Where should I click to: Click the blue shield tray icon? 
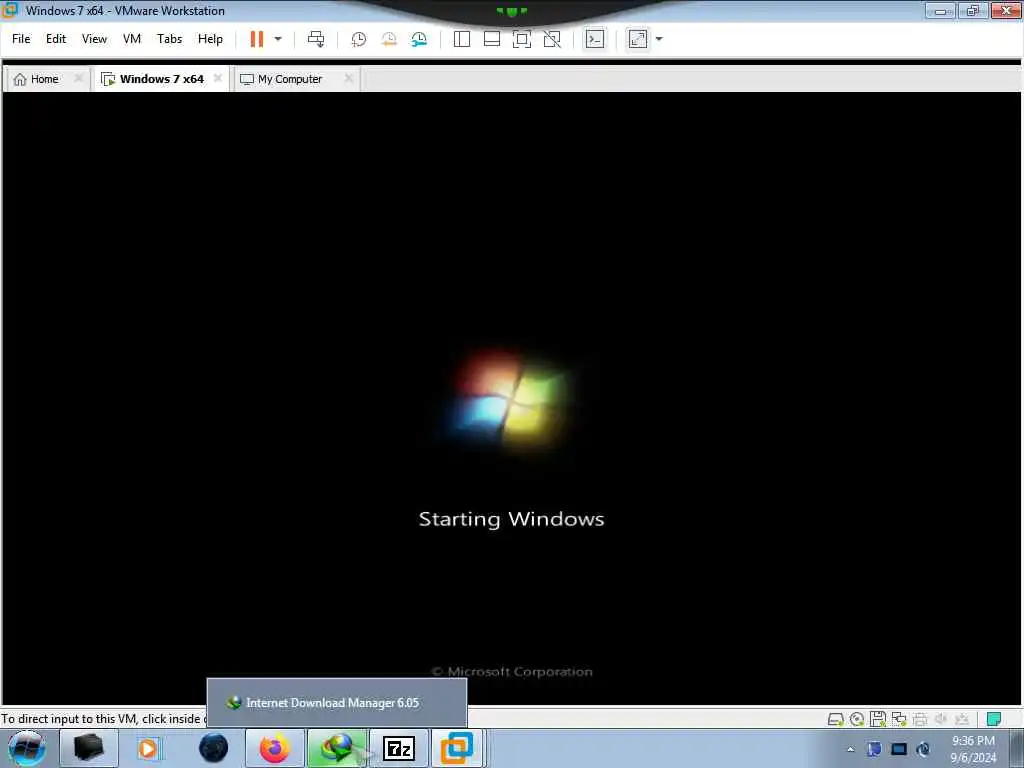click(x=874, y=749)
